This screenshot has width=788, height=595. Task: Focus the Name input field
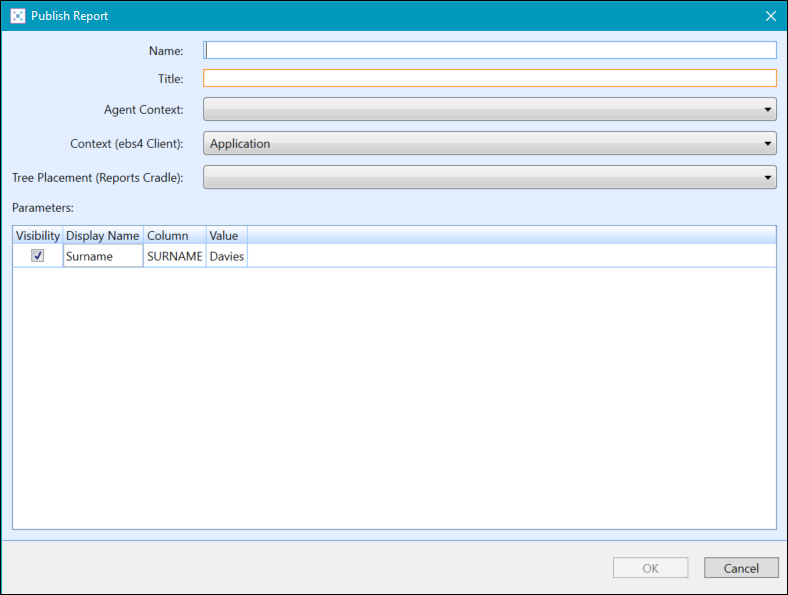click(490, 50)
